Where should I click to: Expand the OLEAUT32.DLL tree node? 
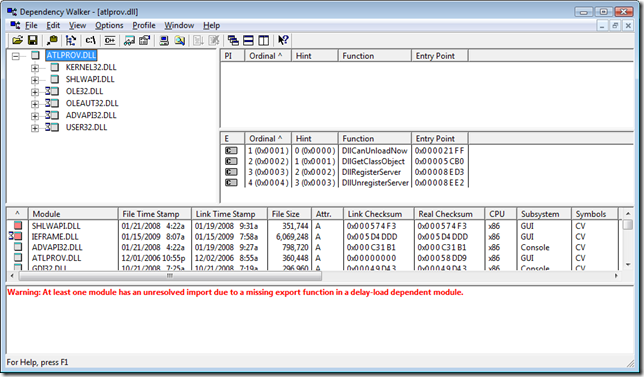[35, 103]
